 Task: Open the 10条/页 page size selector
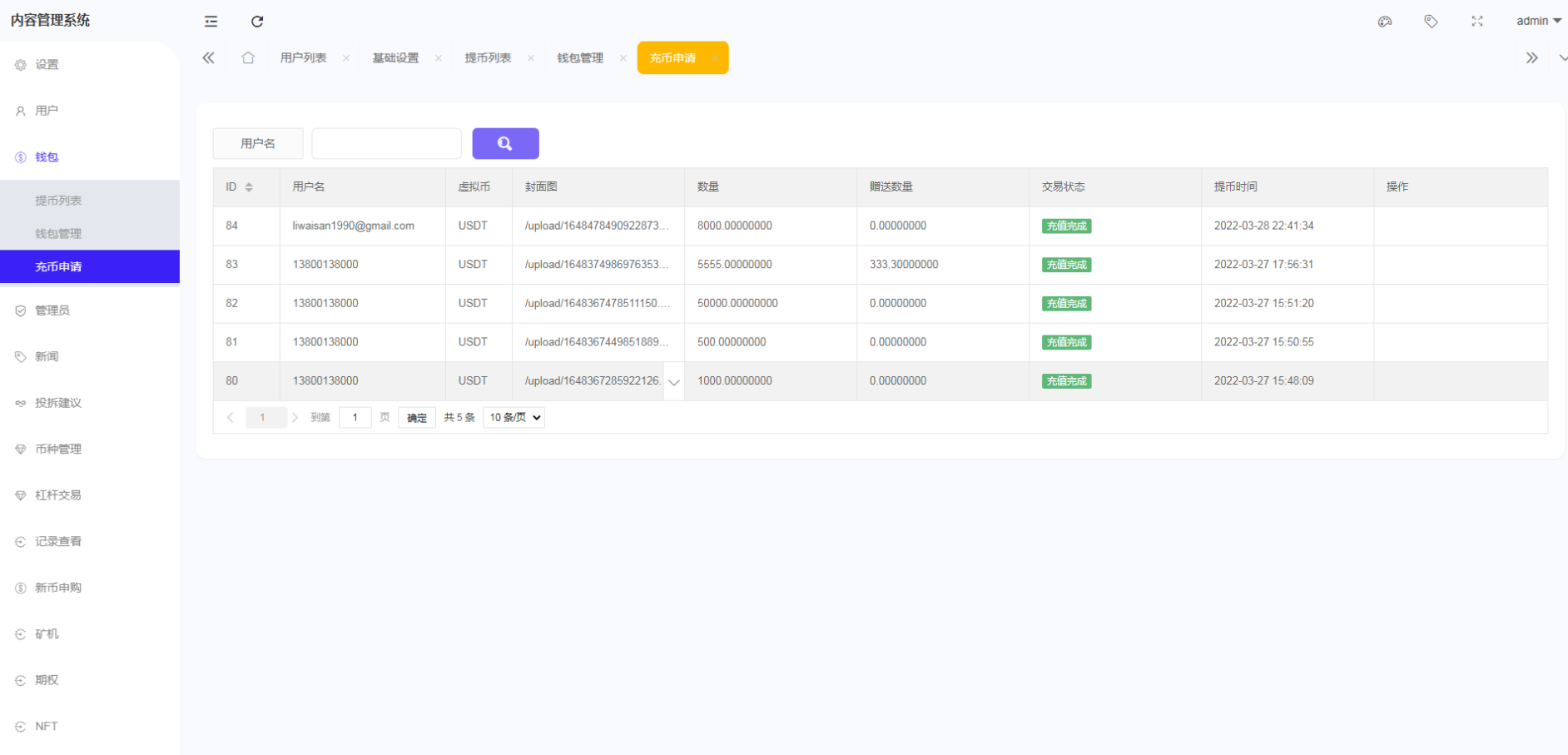(x=514, y=417)
